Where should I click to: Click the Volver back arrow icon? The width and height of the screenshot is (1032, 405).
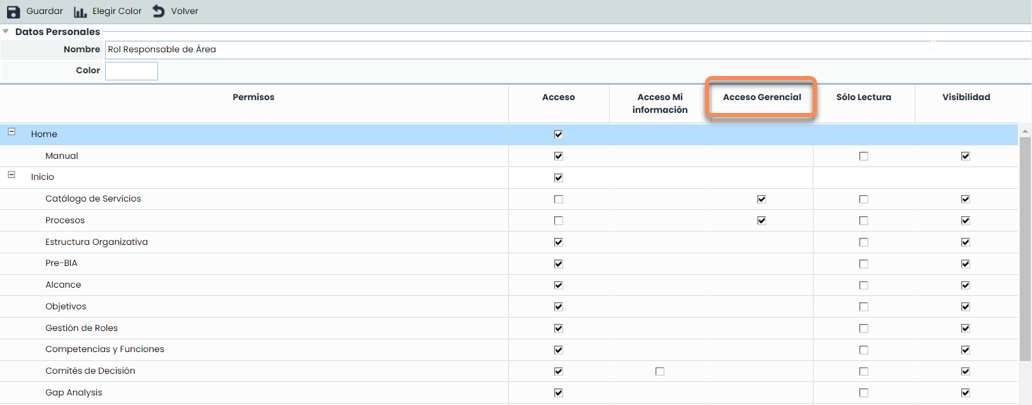coord(158,11)
